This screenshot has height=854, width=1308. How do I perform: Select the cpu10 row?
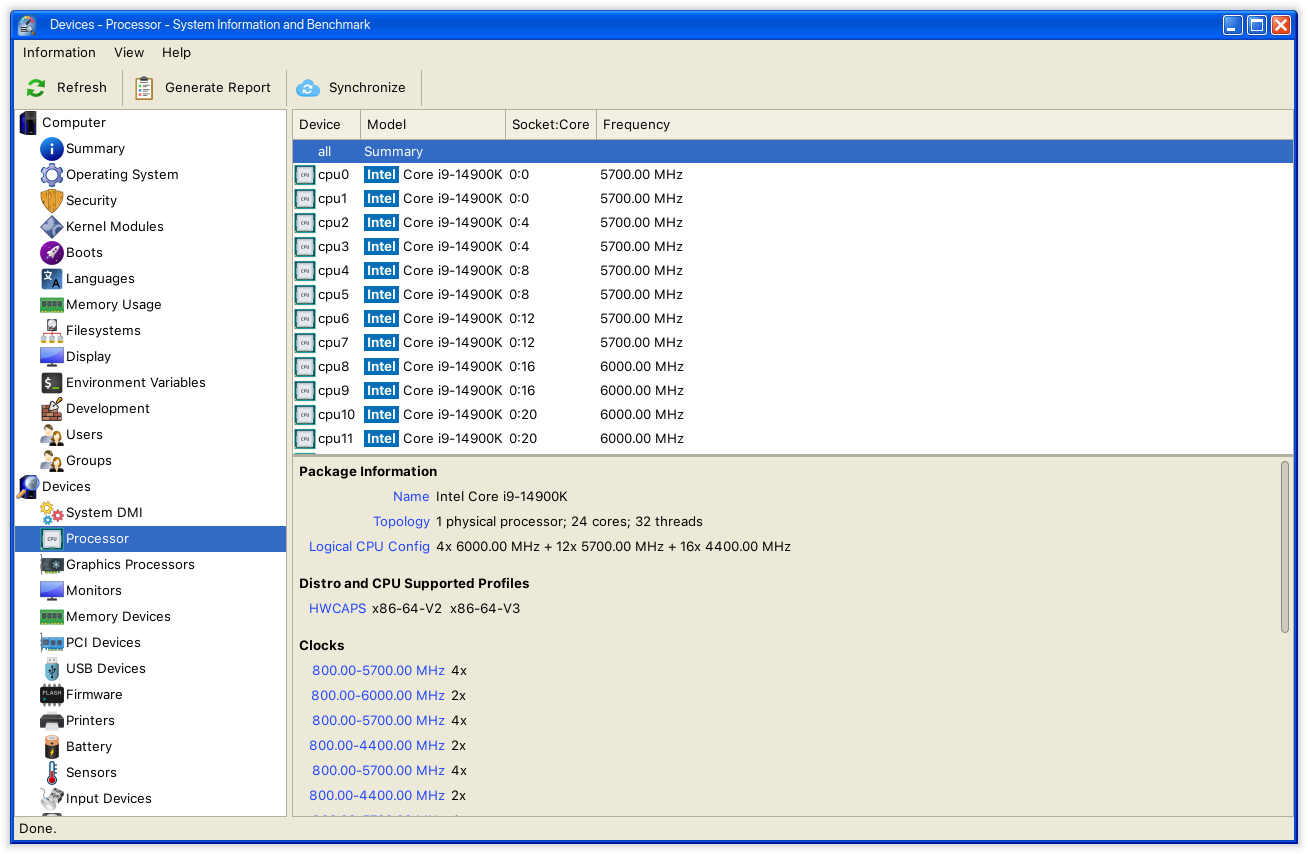point(792,415)
